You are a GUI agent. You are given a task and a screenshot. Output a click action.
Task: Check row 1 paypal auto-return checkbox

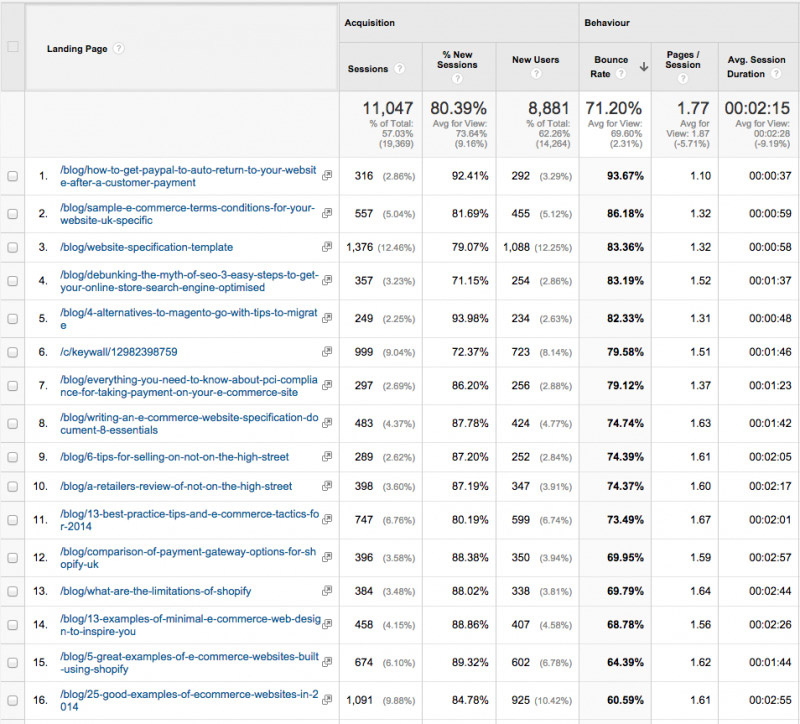coord(13,176)
